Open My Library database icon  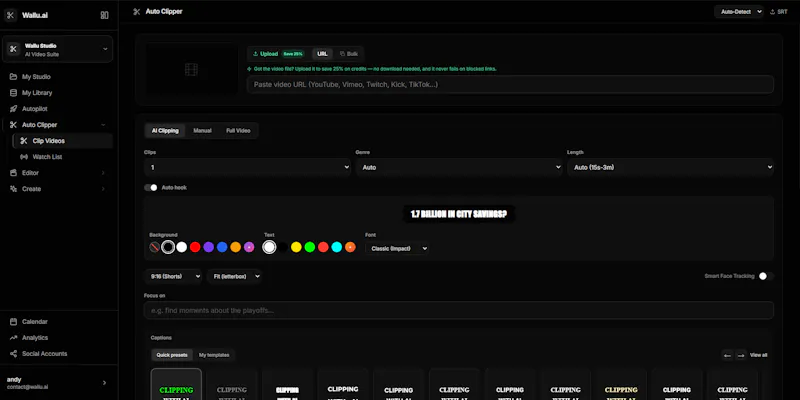(x=13, y=93)
